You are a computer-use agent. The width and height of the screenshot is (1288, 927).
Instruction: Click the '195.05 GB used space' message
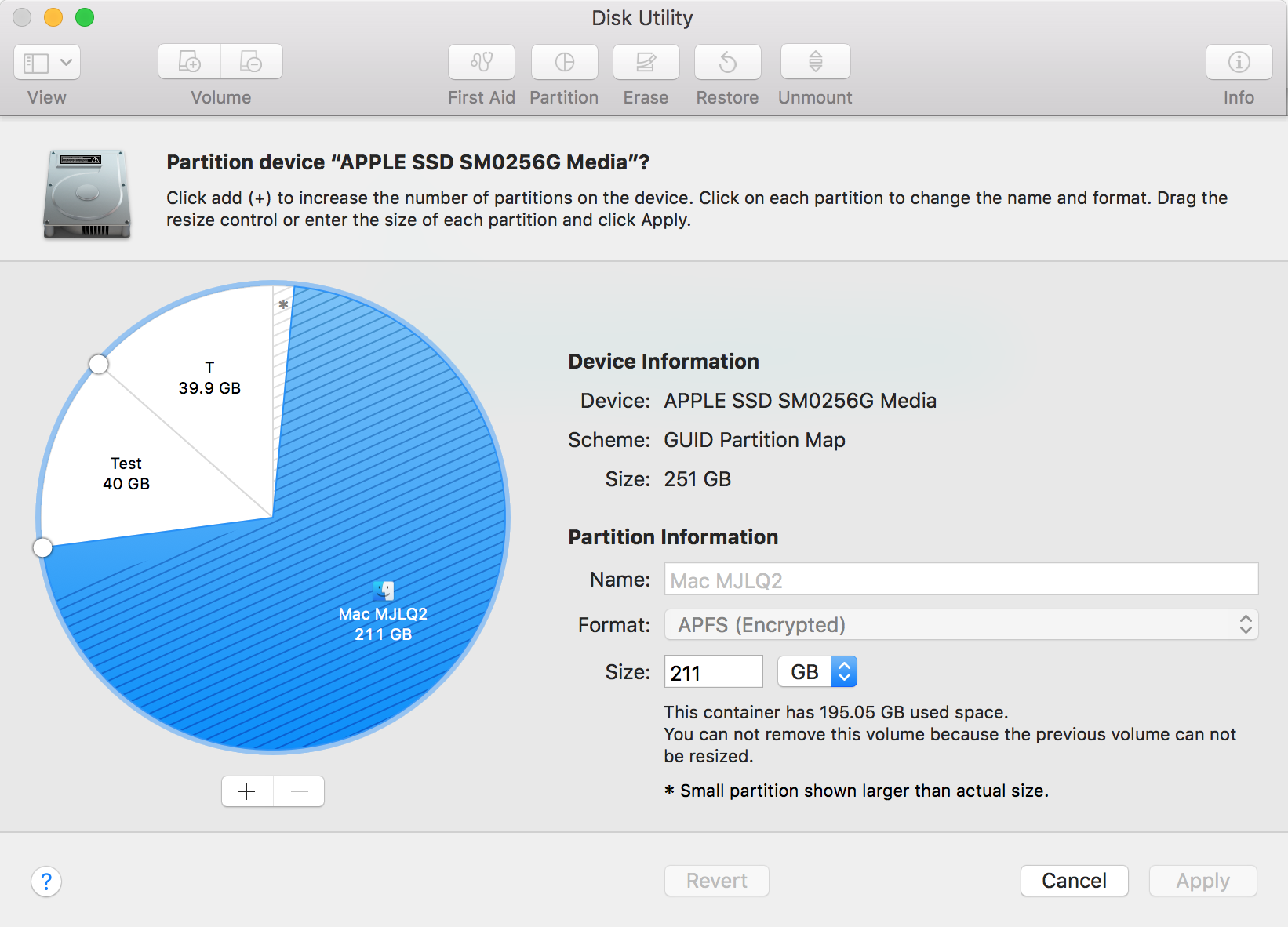[x=836, y=712]
